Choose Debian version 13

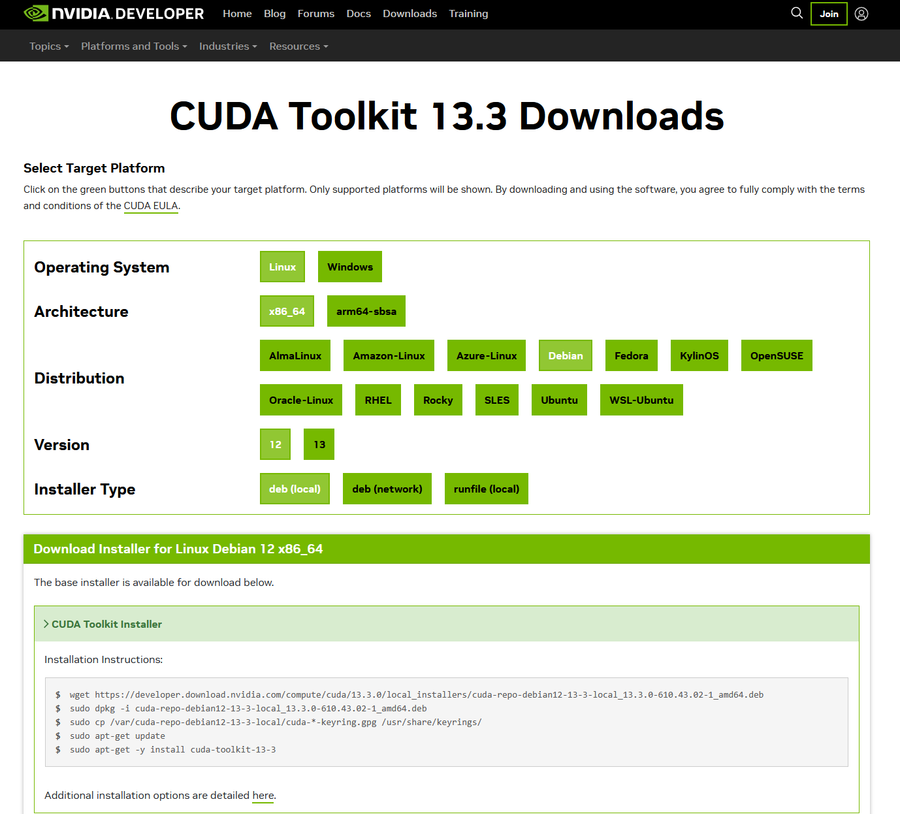[x=319, y=444]
